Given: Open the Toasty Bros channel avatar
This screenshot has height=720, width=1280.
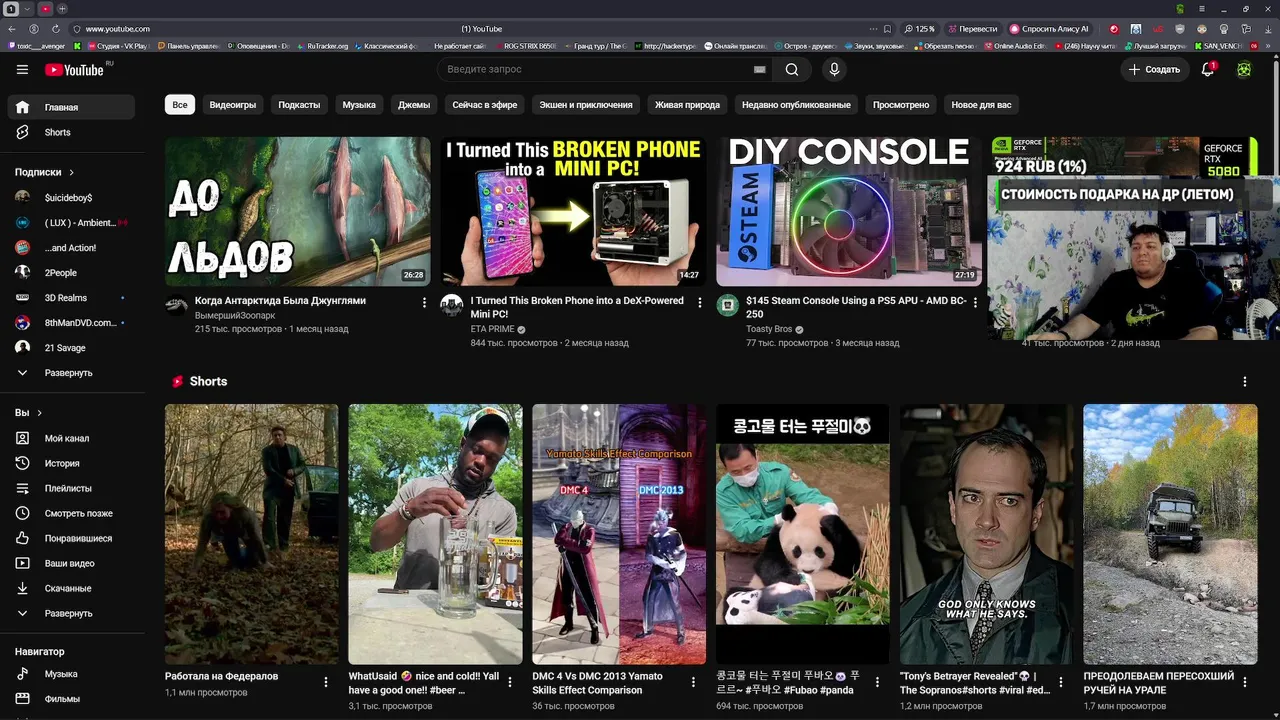Looking at the screenshot, I should 728,305.
